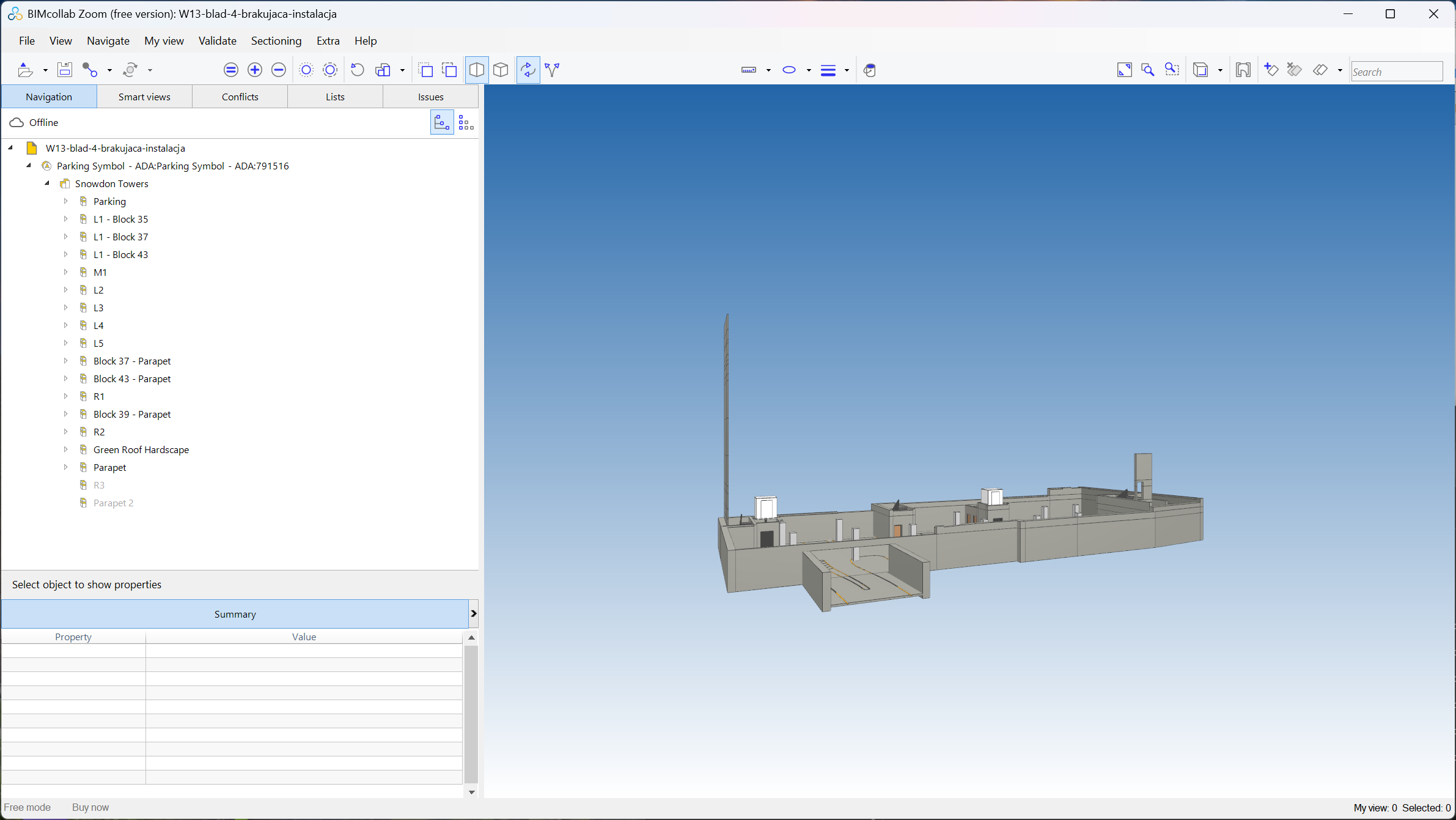1456x820 pixels.
Task: Open the Sectioning menu
Action: (x=276, y=41)
